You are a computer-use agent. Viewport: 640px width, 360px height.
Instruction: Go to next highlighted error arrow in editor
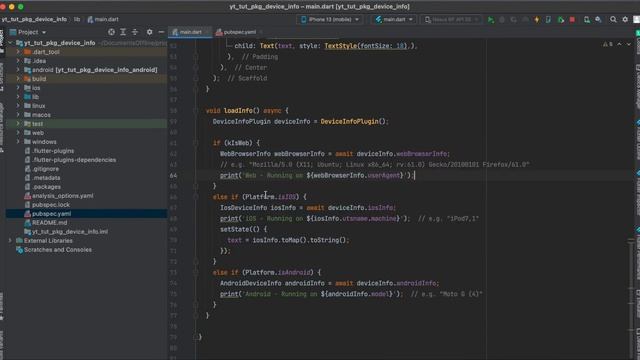coord(629,44)
